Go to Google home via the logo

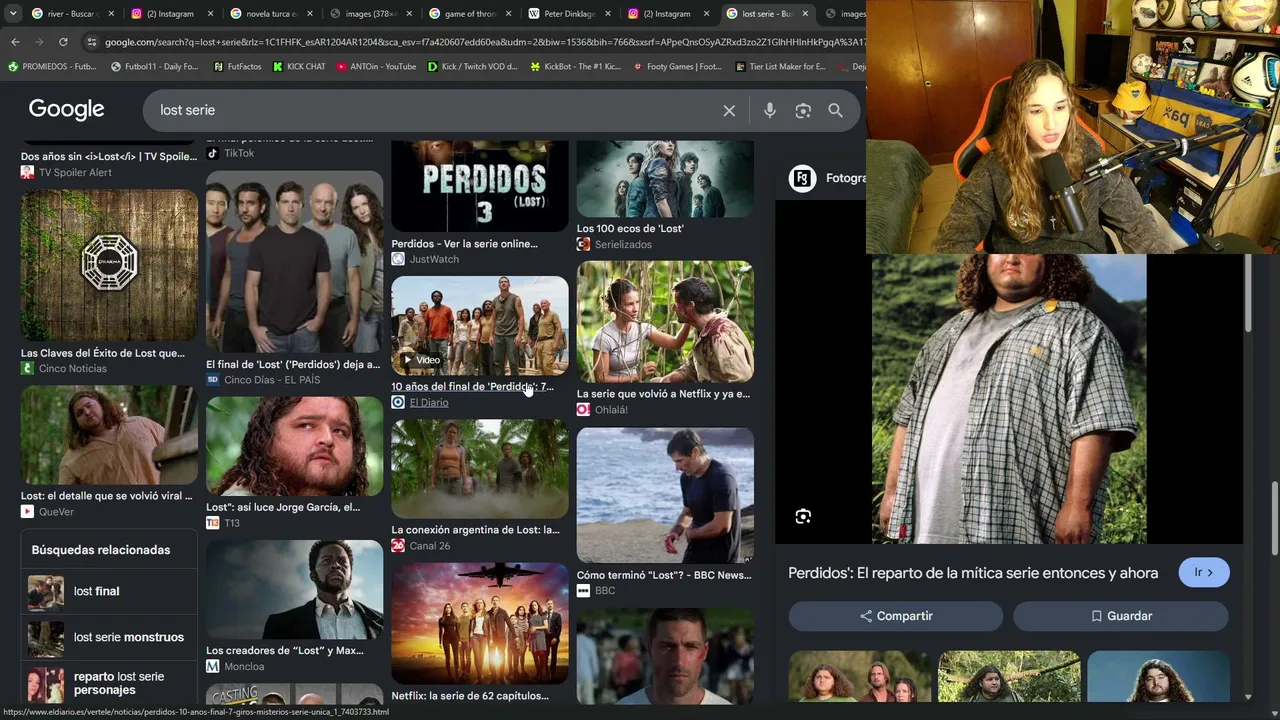pyautogui.click(x=66, y=110)
